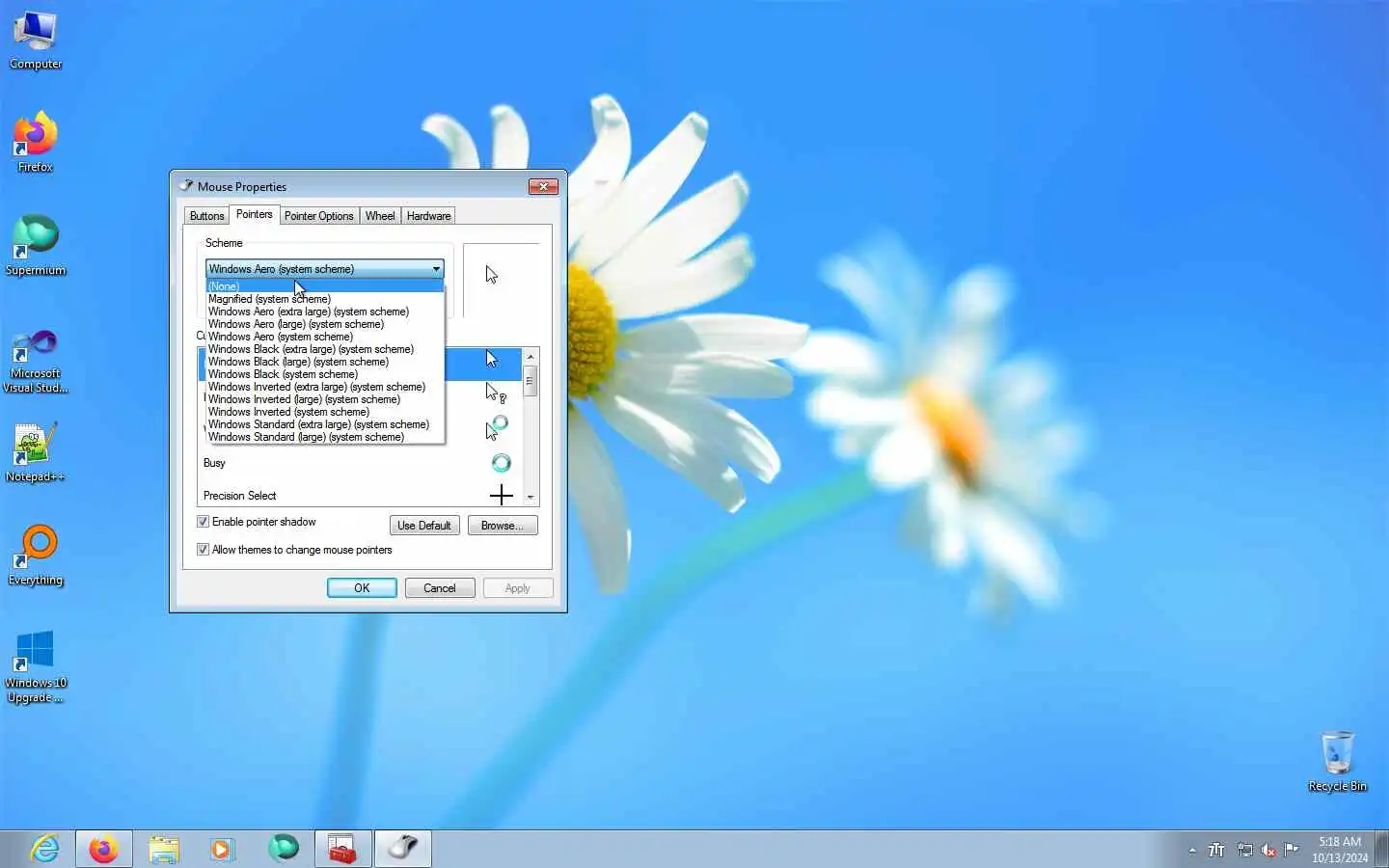Choose Magnified (system scheme)
The height and width of the screenshot is (868, 1389).
pos(325,299)
